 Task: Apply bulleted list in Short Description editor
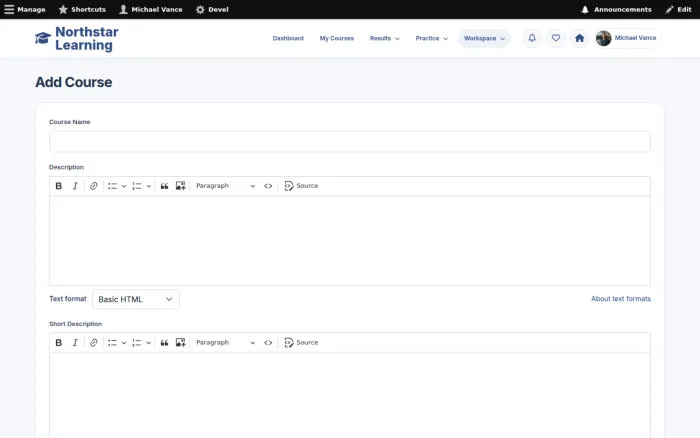tap(112, 342)
